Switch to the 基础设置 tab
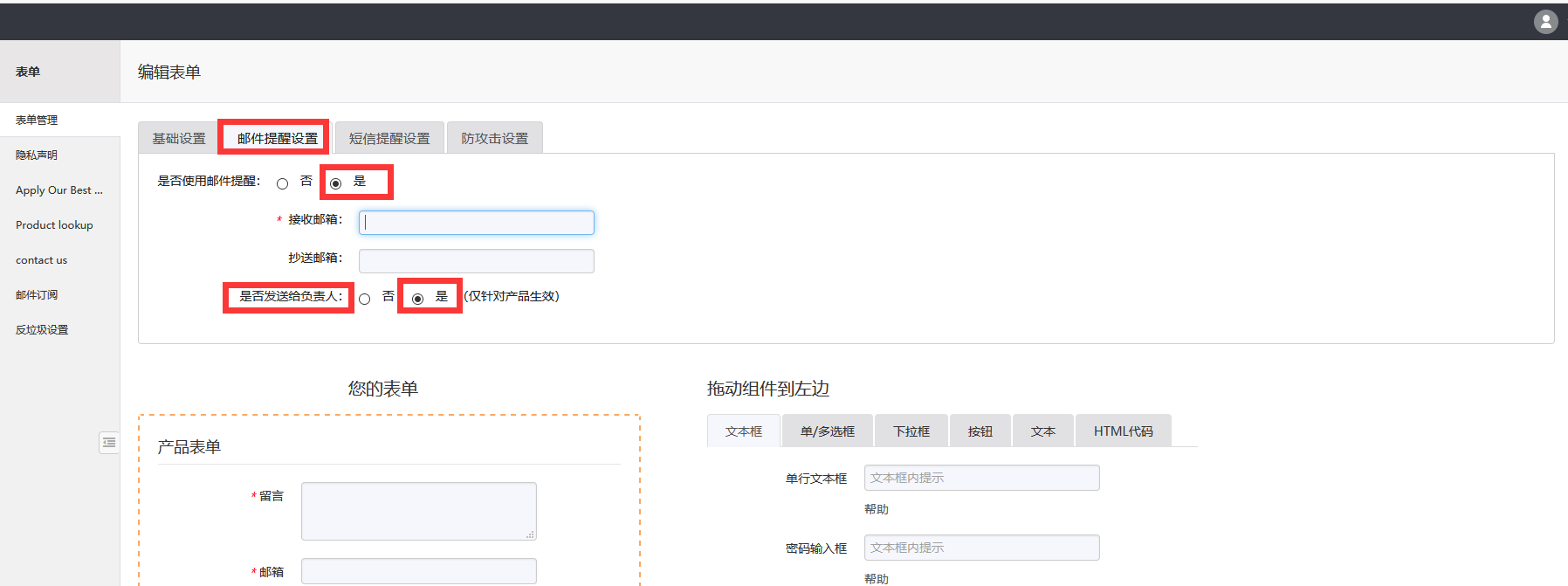Viewport: 1568px width, 586px height. pos(179,138)
